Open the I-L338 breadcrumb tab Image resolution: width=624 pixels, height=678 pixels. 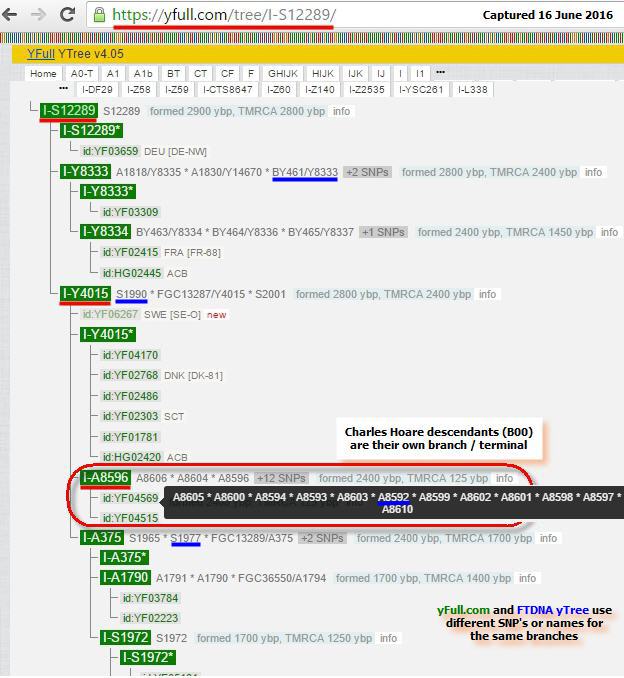[x=471, y=90]
